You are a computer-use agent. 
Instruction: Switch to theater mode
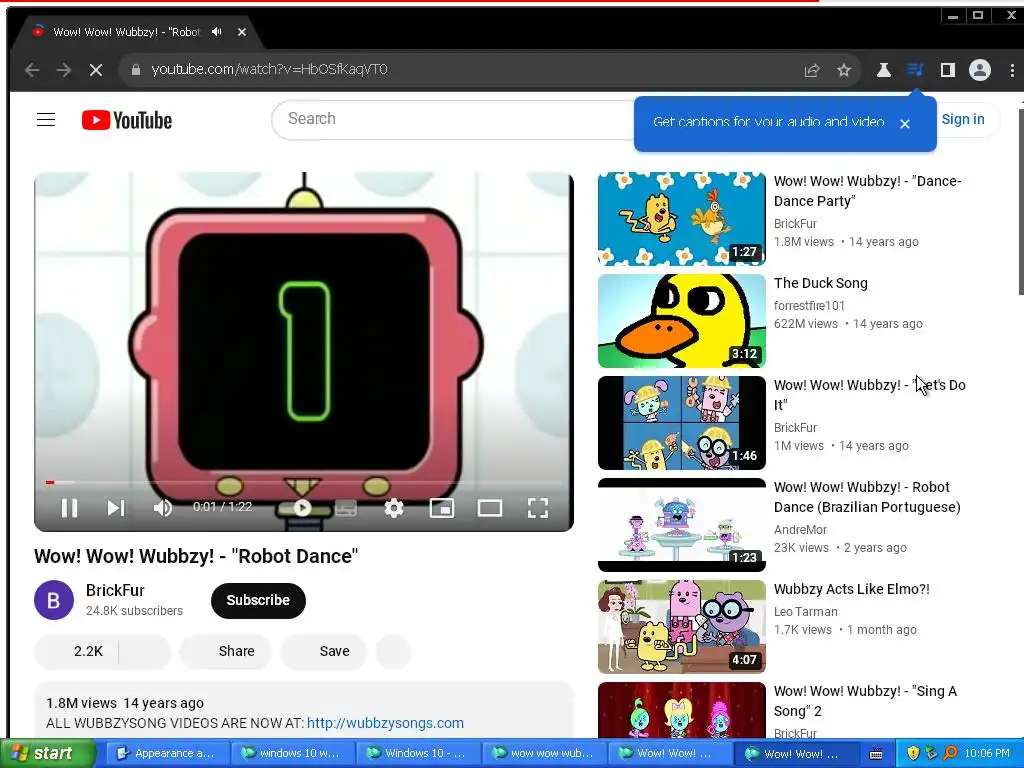coord(490,508)
